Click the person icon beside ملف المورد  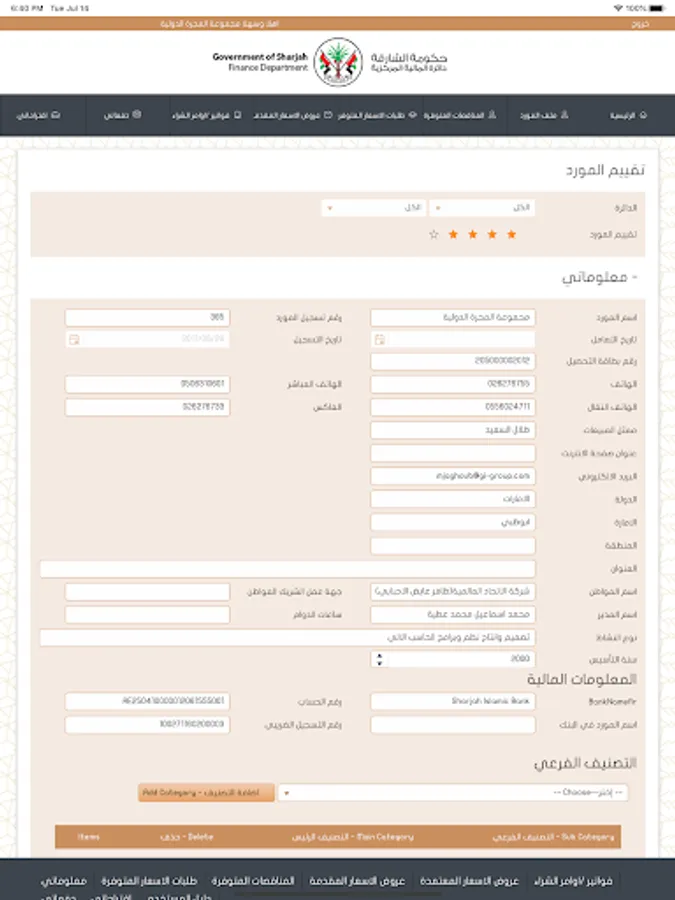pos(564,115)
